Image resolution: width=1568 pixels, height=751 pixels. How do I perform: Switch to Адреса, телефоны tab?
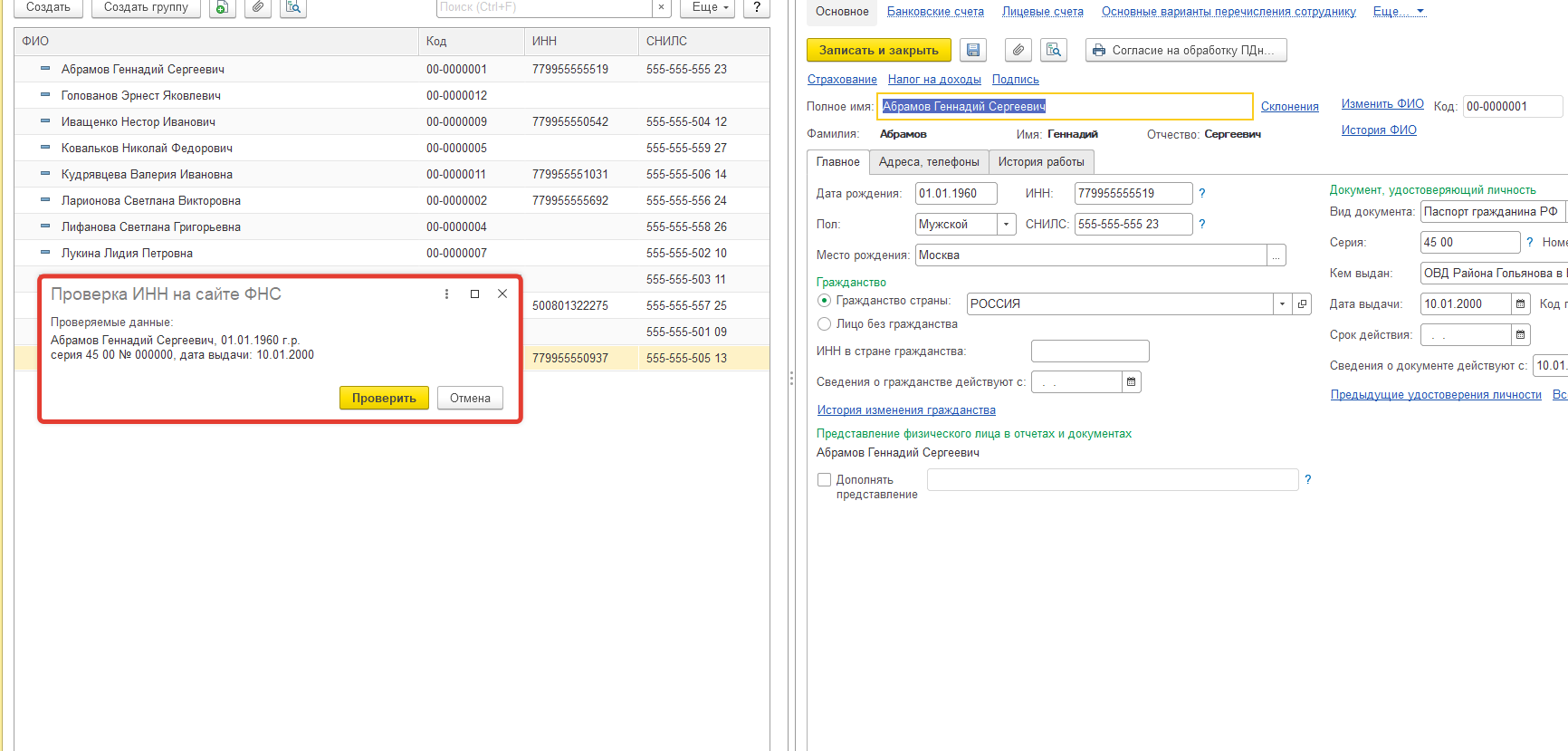pos(929,161)
